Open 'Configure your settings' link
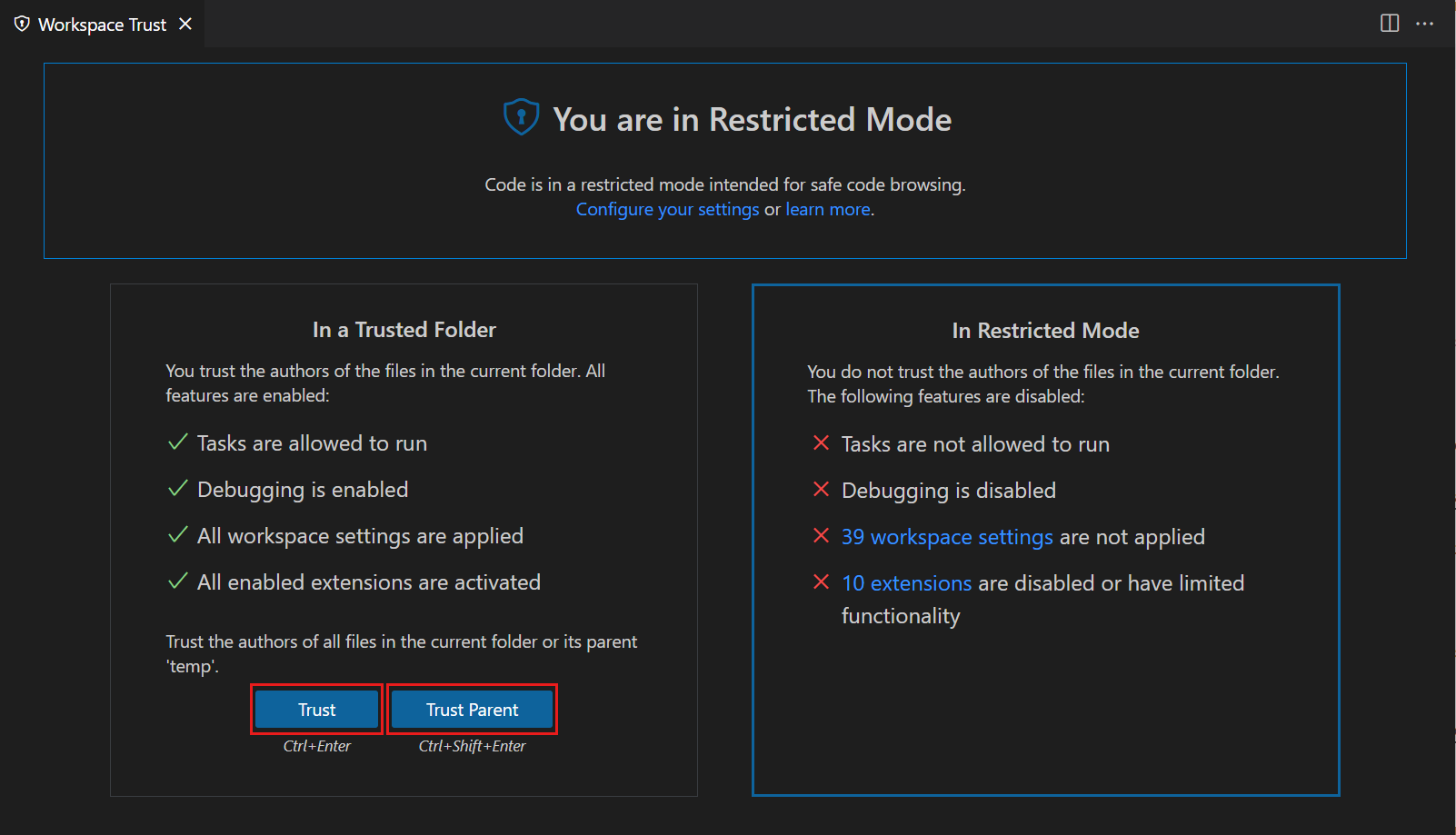The image size is (1456, 835). coord(667,209)
